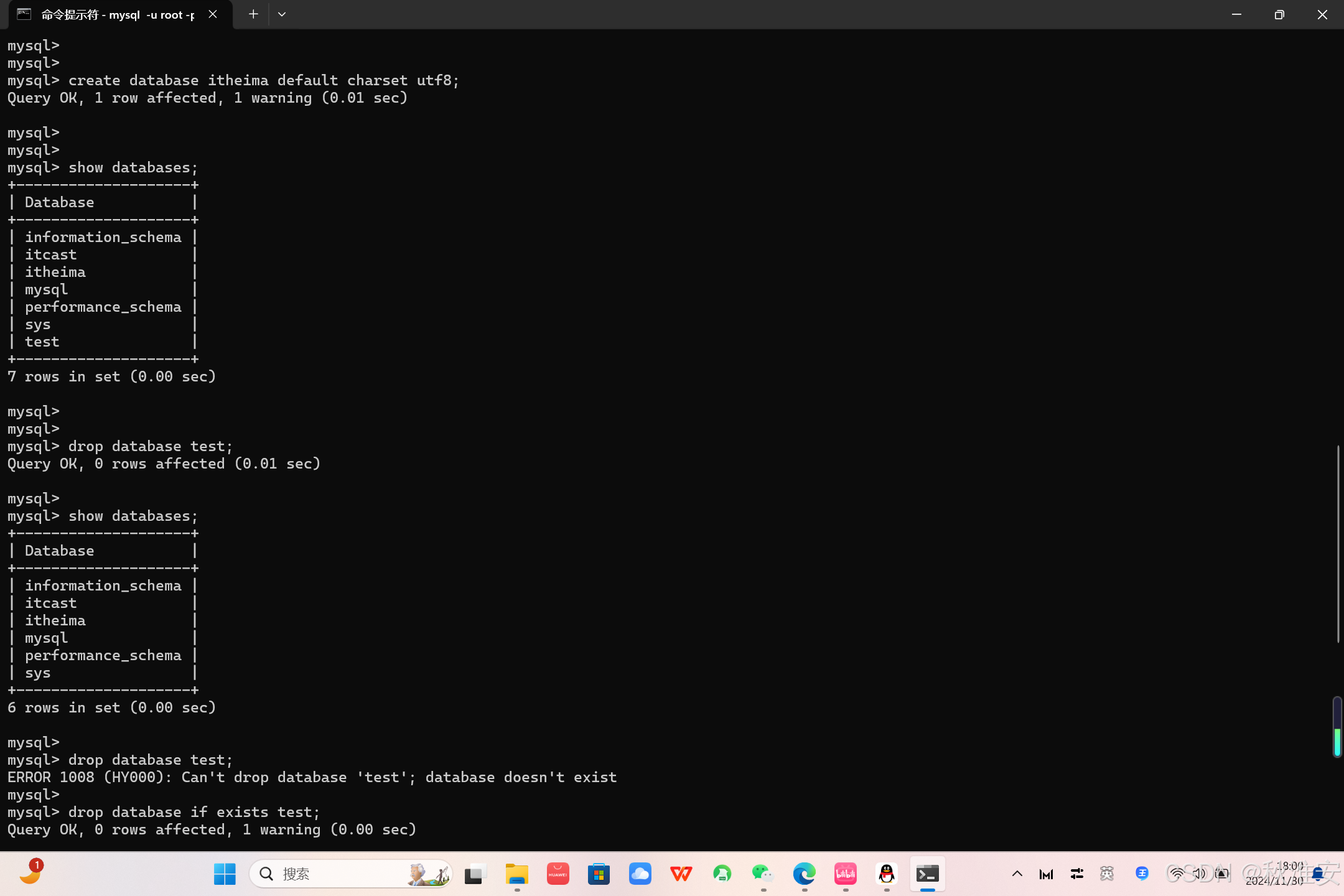
Task: Open the Windows Start menu
Action: click(224, 874)
